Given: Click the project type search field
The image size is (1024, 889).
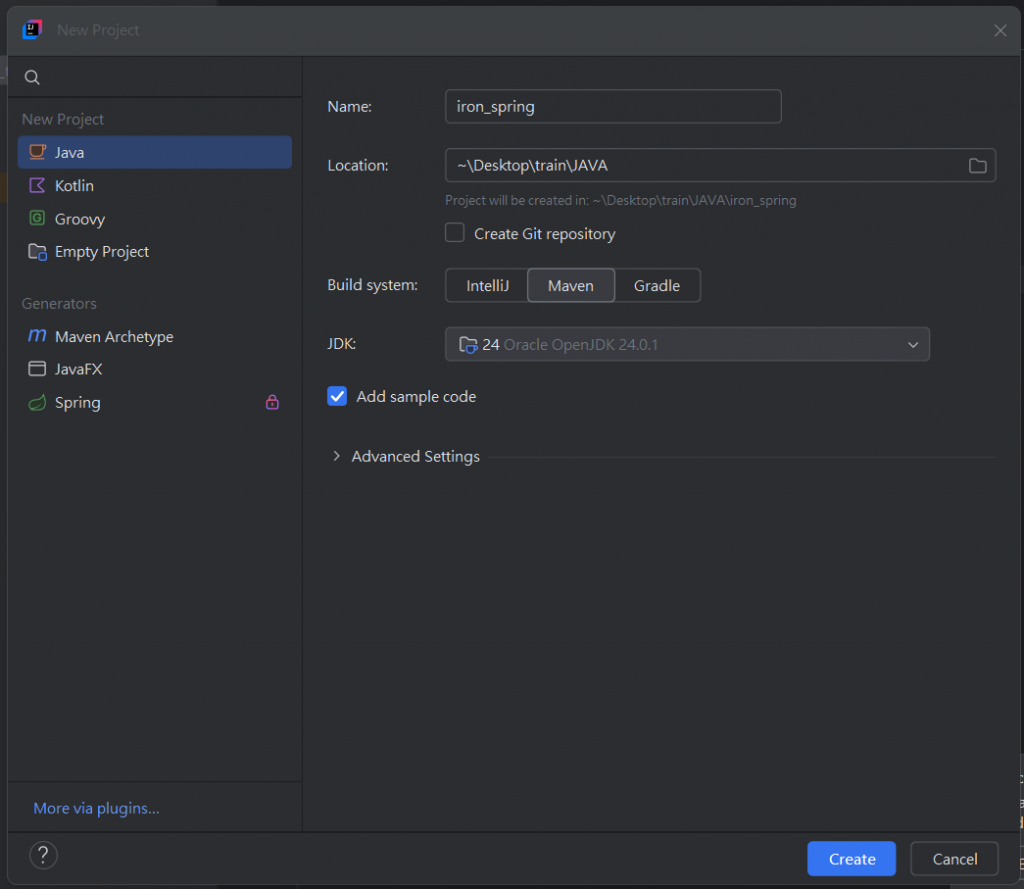Looking at the screenshot, I should pyautogui.click(x=155, y=78).
